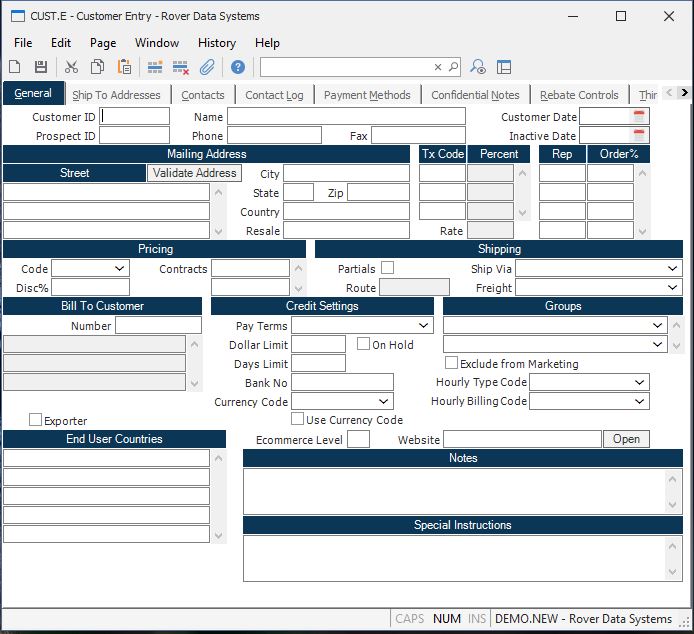Viewport: 694px width, 634px height.
Task: Click the Open button beside Website
Action: (x=626, y=439)
